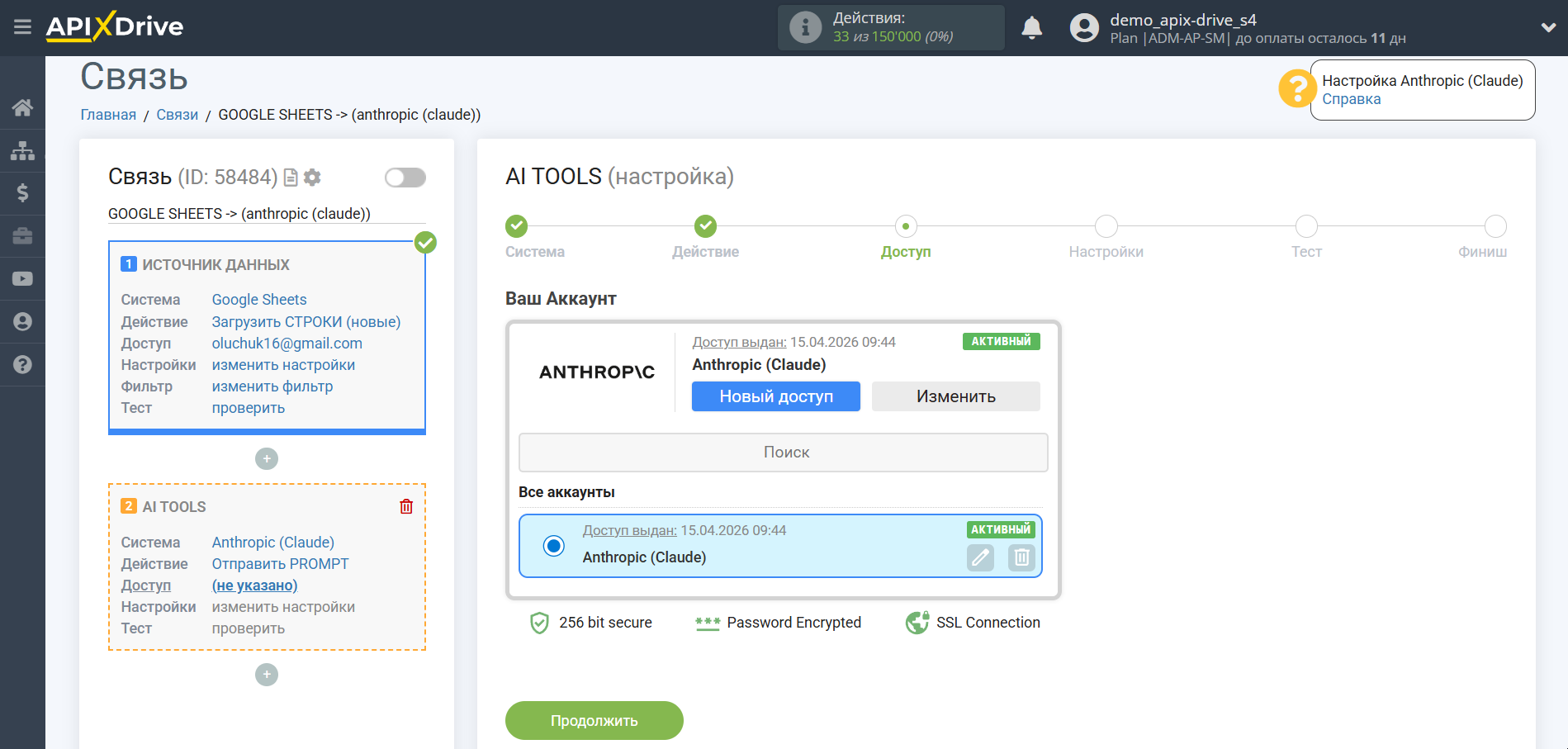Click the connection settings gear icon
The width and height of the screenshot is (1568, 749).
[x=312, y=178]
